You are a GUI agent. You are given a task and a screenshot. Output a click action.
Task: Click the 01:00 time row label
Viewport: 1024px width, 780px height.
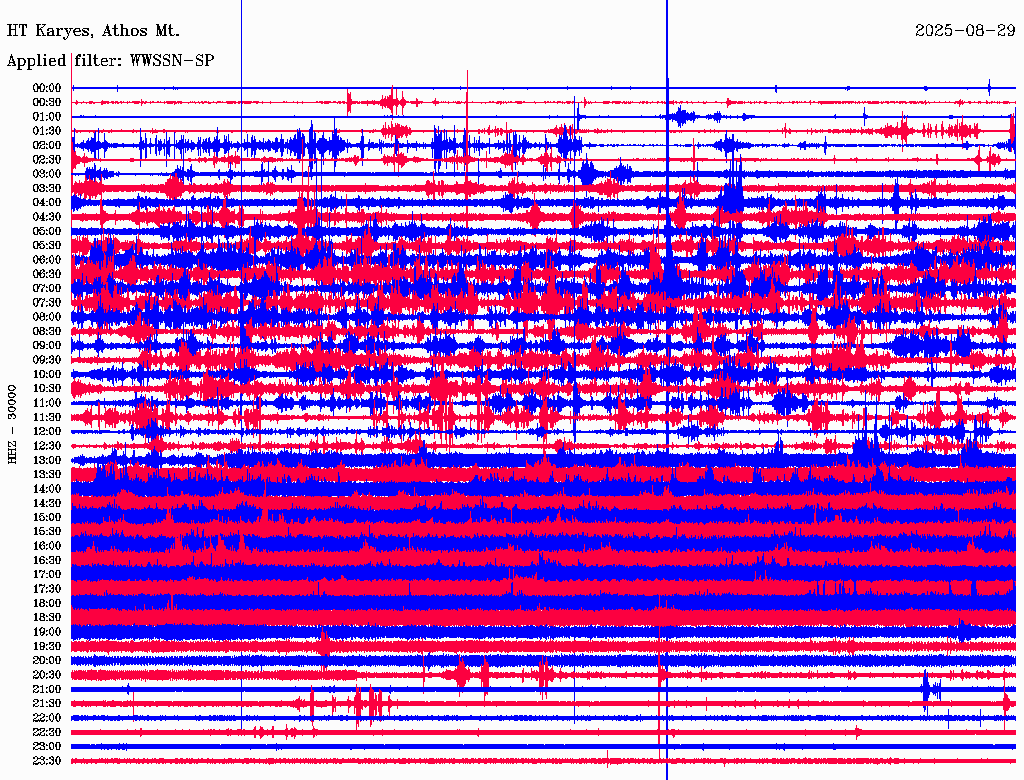[47, 117]
